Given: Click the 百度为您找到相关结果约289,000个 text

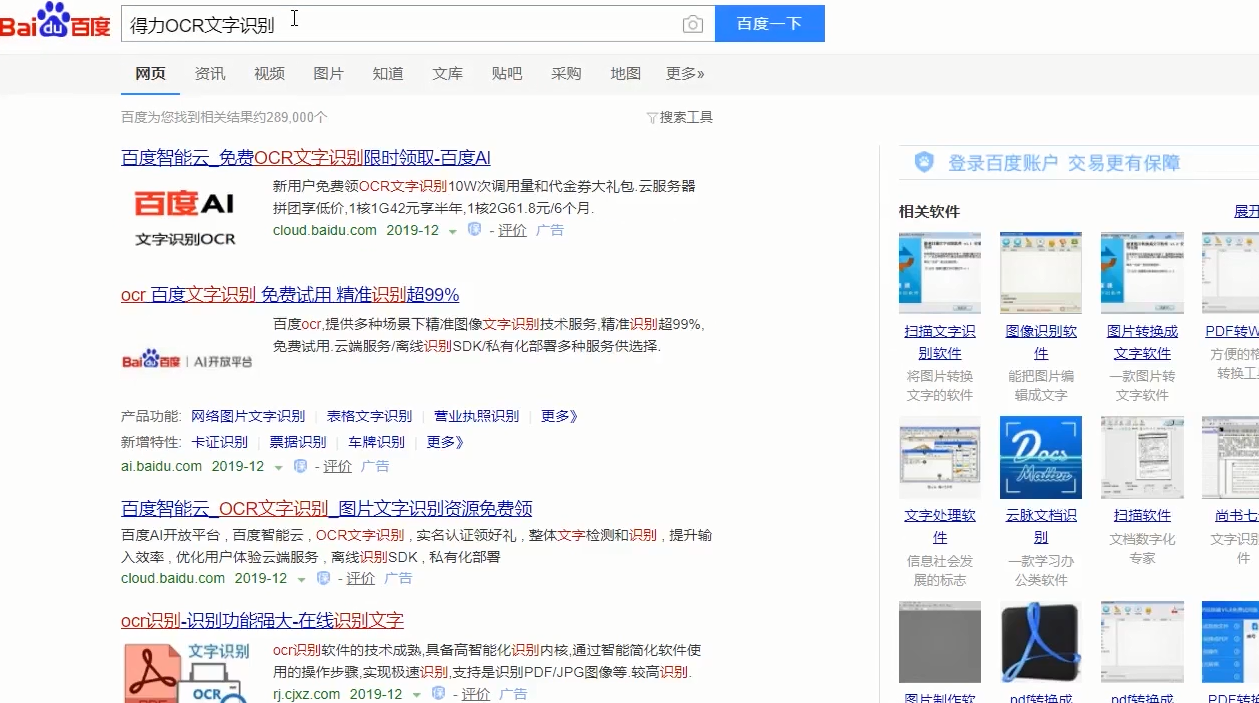Looking at the screenshot, I should point(224,118).
